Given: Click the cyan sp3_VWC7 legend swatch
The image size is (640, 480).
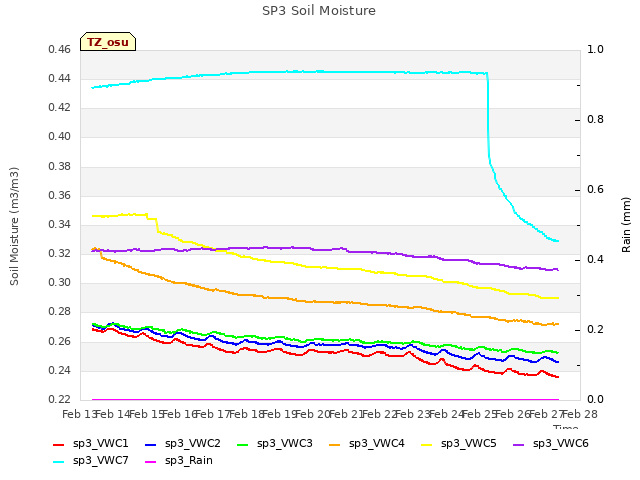Looking at the screenshot, I should (59, 462).
